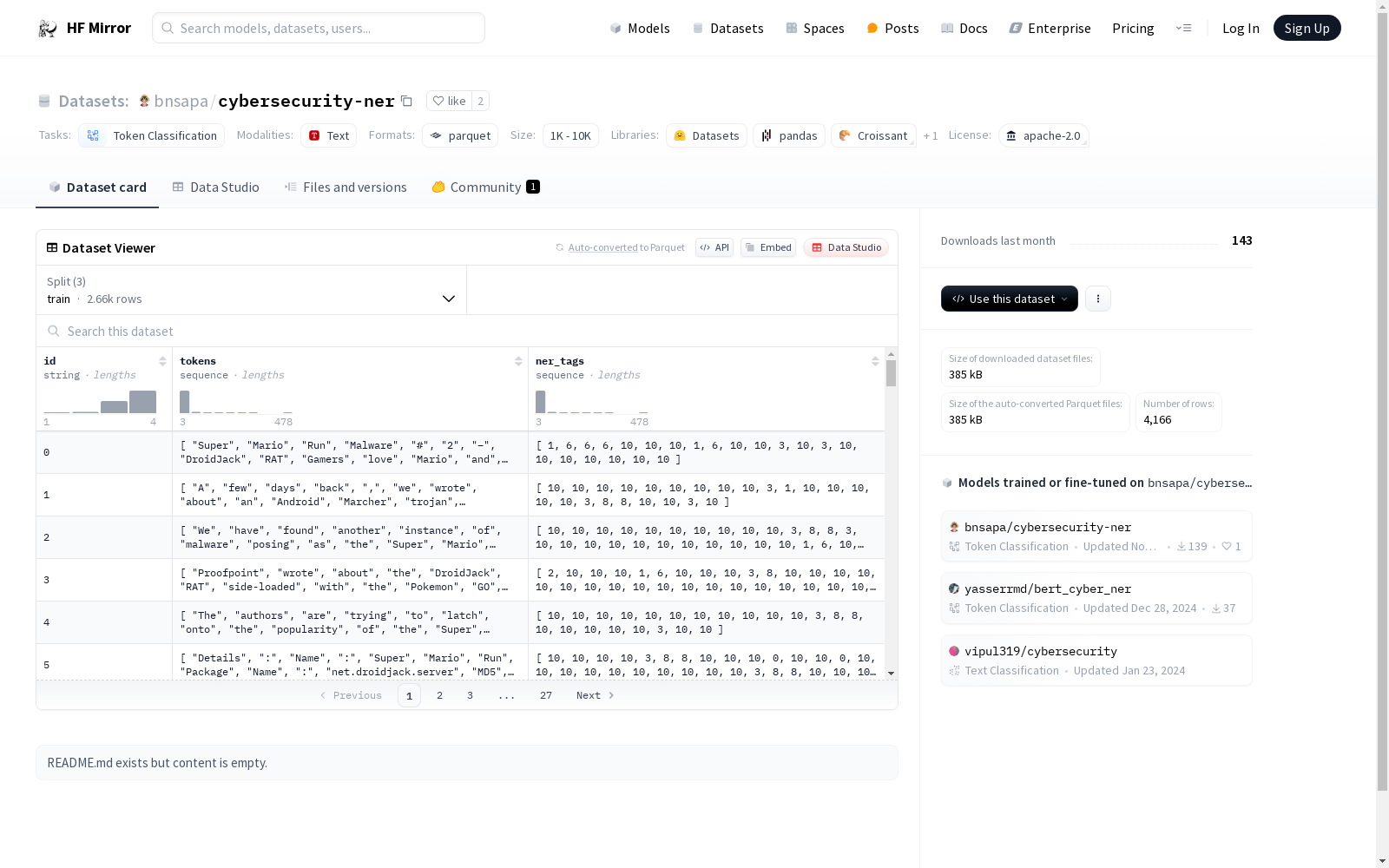Focus the main search models field

(319, 28)
